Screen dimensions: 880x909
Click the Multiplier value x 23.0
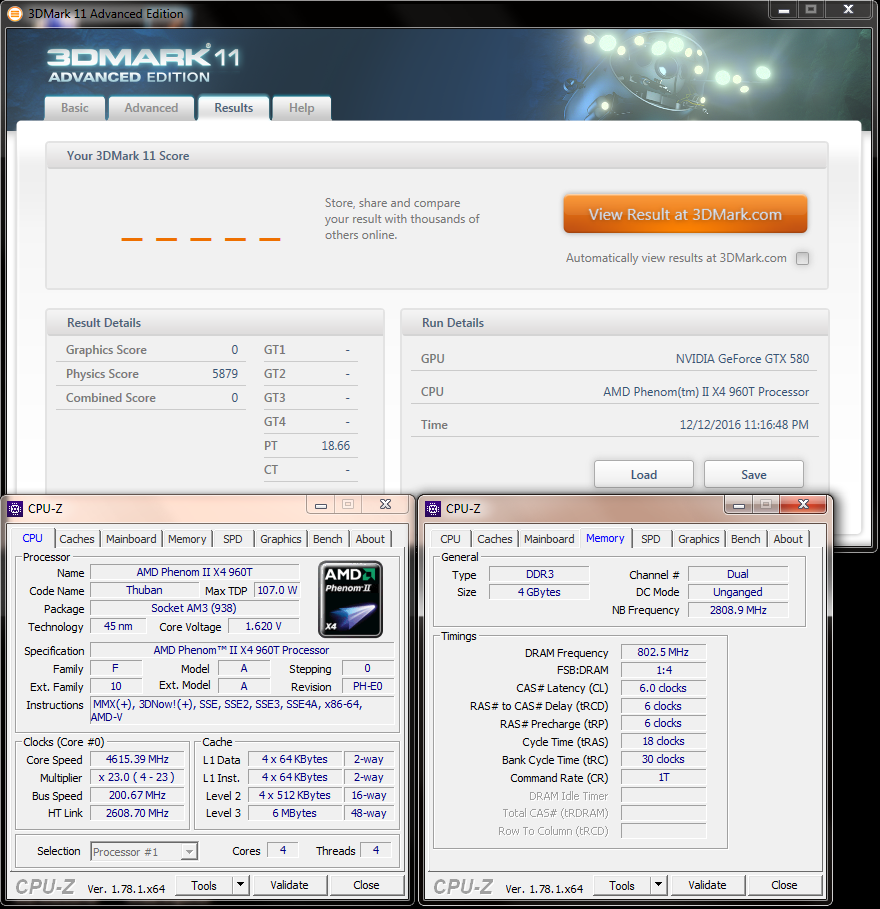[137, 777]
